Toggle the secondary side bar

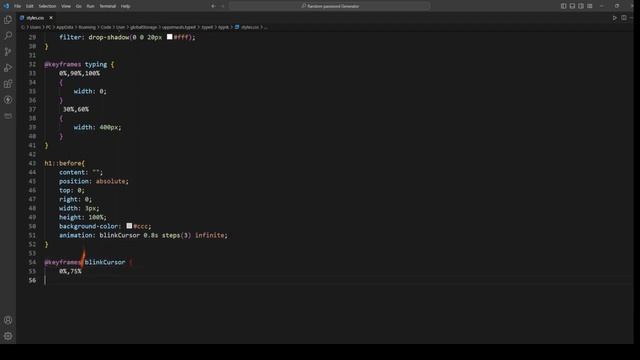[x=581, y=6]
